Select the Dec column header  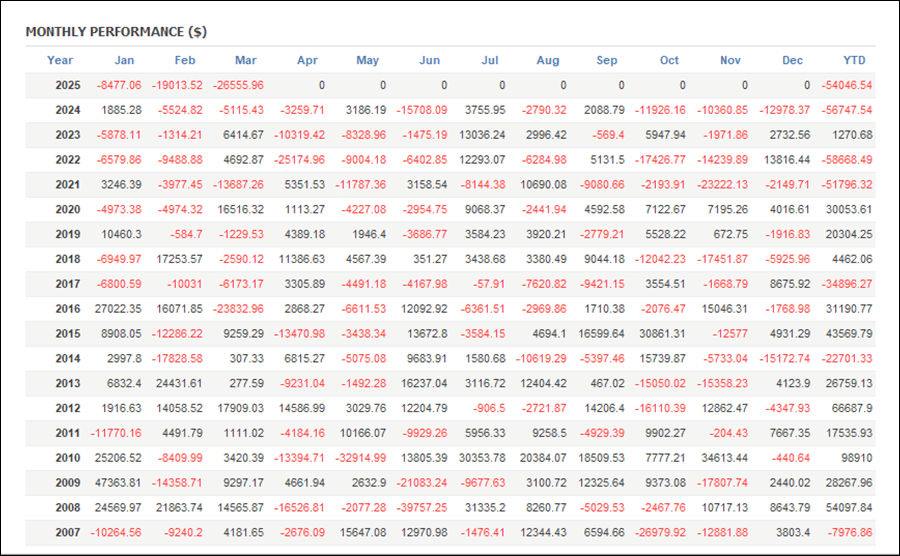click(x=792, y=60)
